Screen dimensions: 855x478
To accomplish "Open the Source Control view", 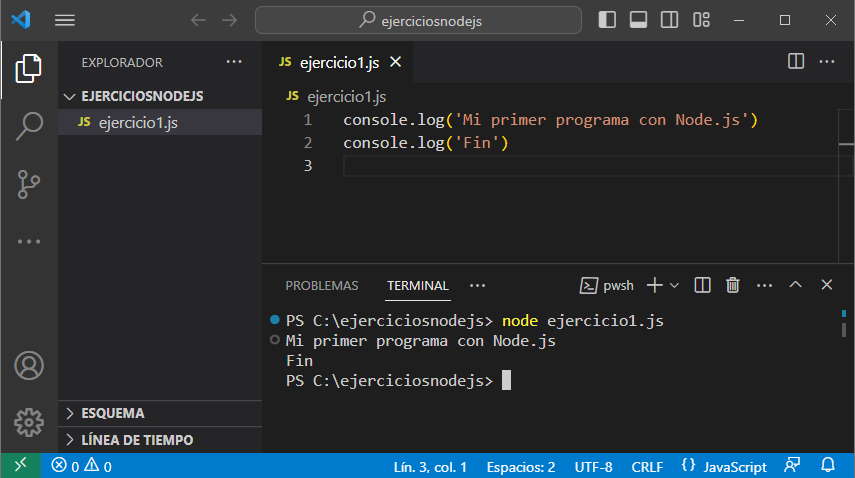I will coord(28,184).
